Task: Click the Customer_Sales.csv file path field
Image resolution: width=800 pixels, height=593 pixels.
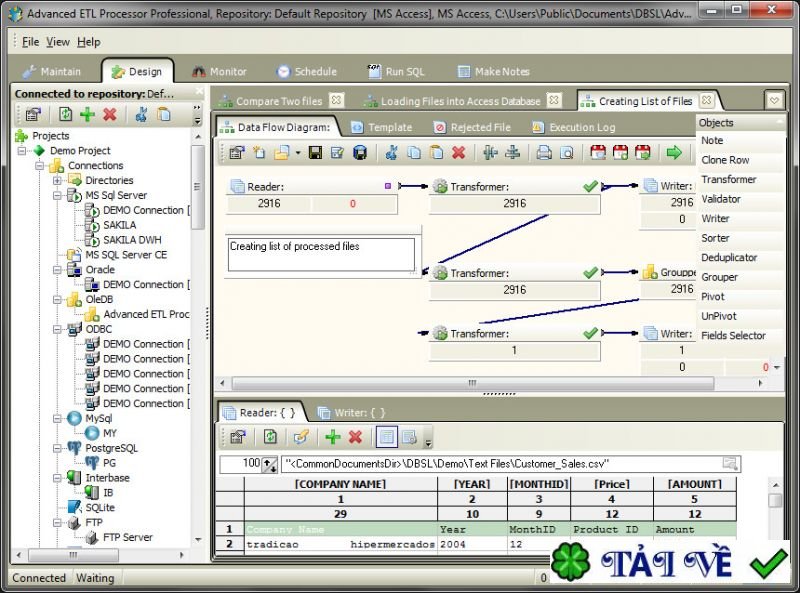Action: 500,464
